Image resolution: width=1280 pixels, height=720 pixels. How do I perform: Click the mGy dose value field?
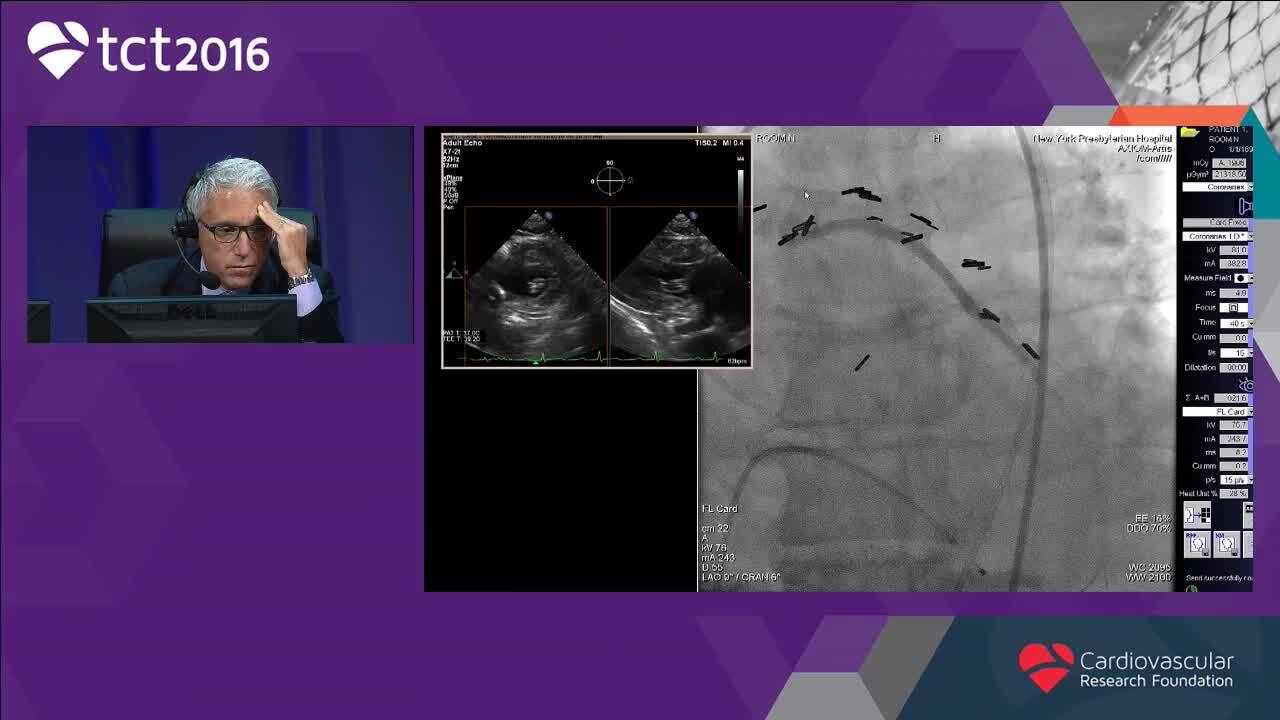pos(1229,163)
